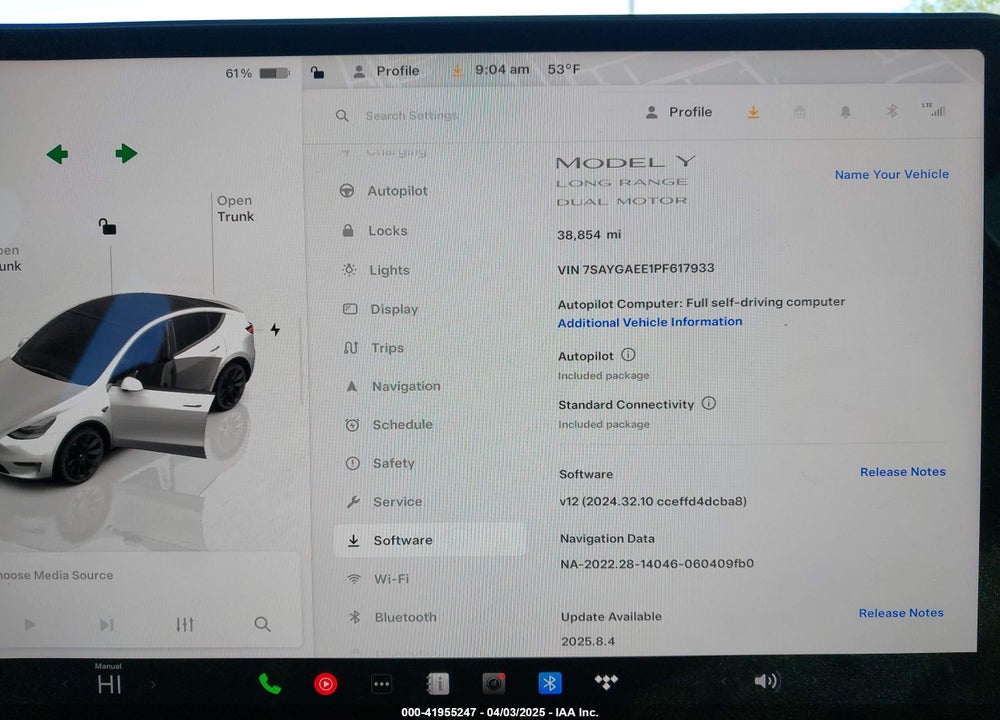Open notifications bell in settings header
This screenshot has height=720, width=1000.
(845, 112)
